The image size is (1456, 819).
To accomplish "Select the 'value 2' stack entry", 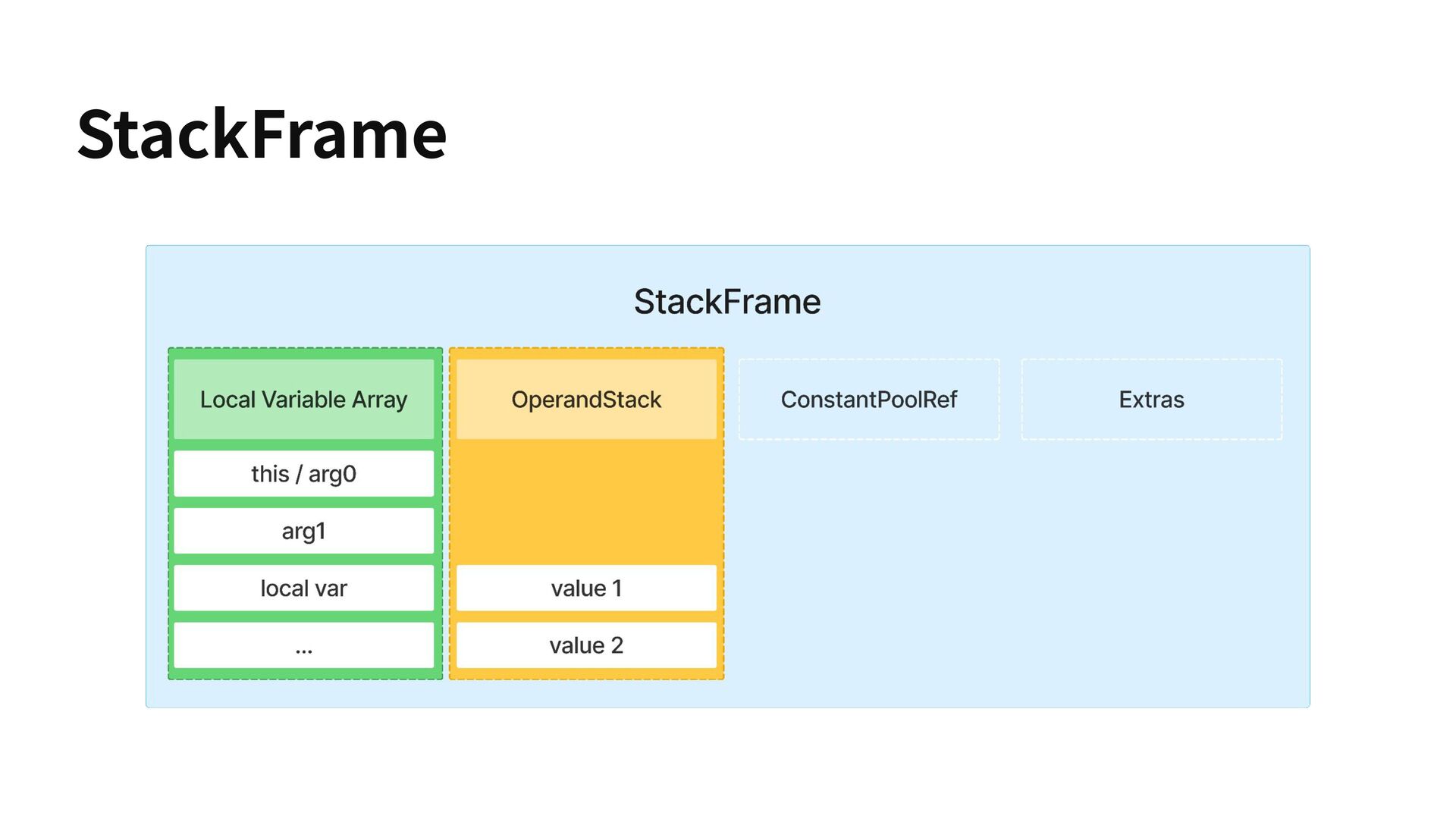I will [x=586, y=646].
